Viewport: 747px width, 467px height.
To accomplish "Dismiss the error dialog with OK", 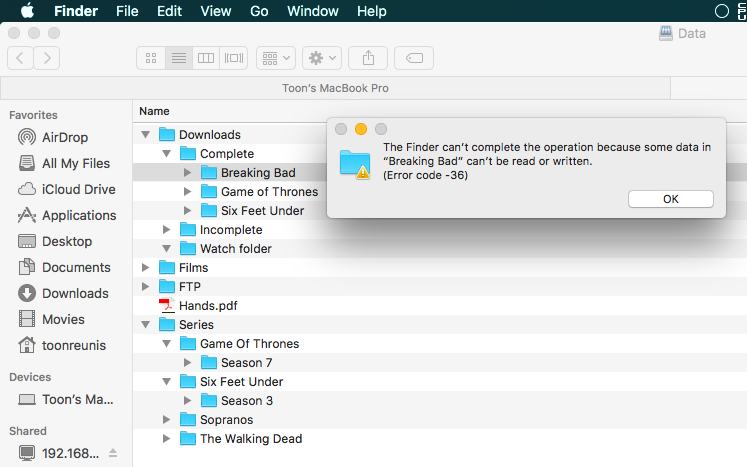I will coord(671,199).
